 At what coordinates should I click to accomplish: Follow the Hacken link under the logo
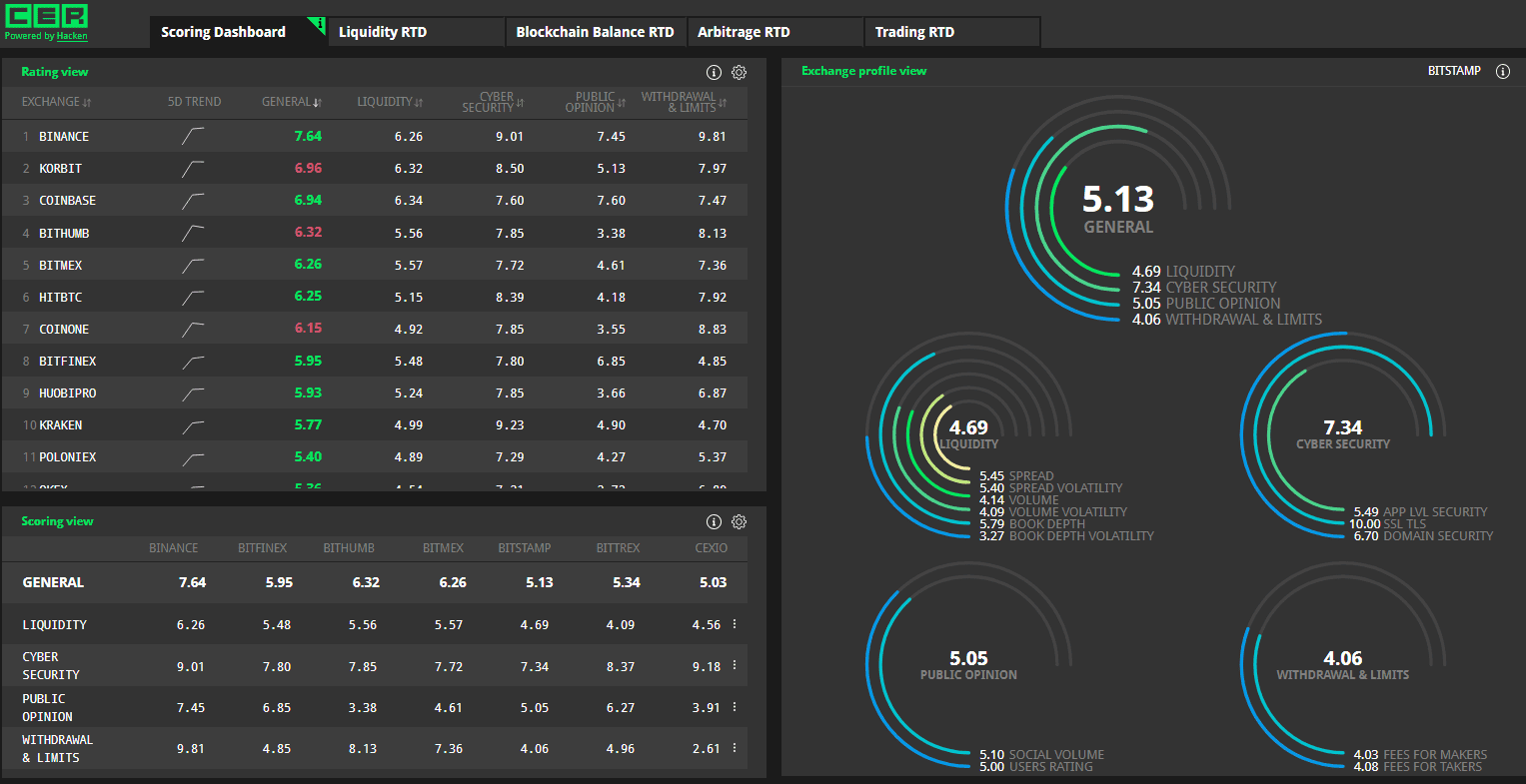coord(72,36)
